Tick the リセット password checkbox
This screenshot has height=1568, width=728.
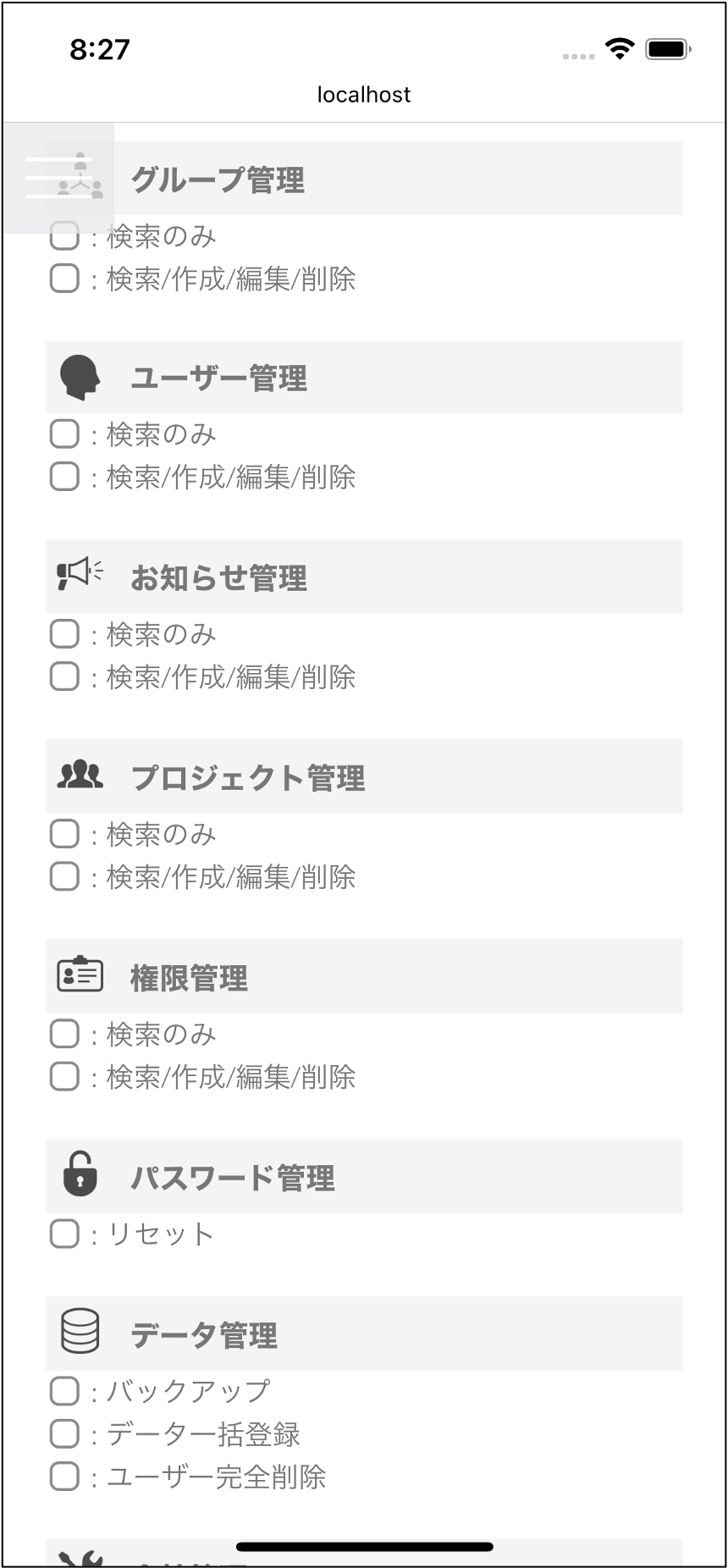pyautogui.click(x=64, y=1234)
